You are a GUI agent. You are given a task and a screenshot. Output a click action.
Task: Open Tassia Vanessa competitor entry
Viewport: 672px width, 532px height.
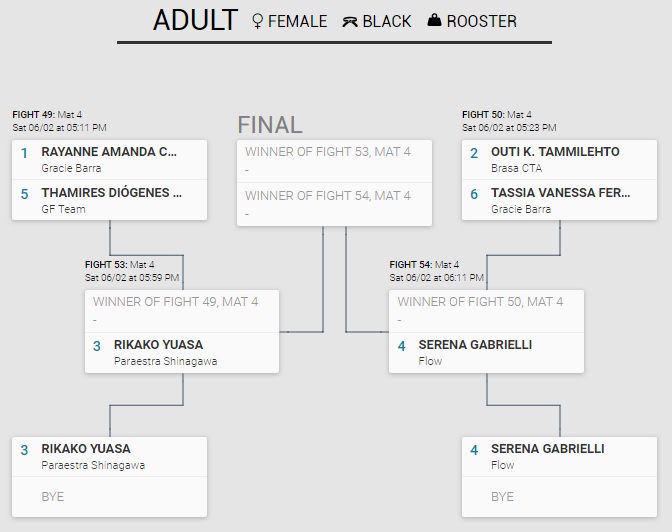pos(559,193)
